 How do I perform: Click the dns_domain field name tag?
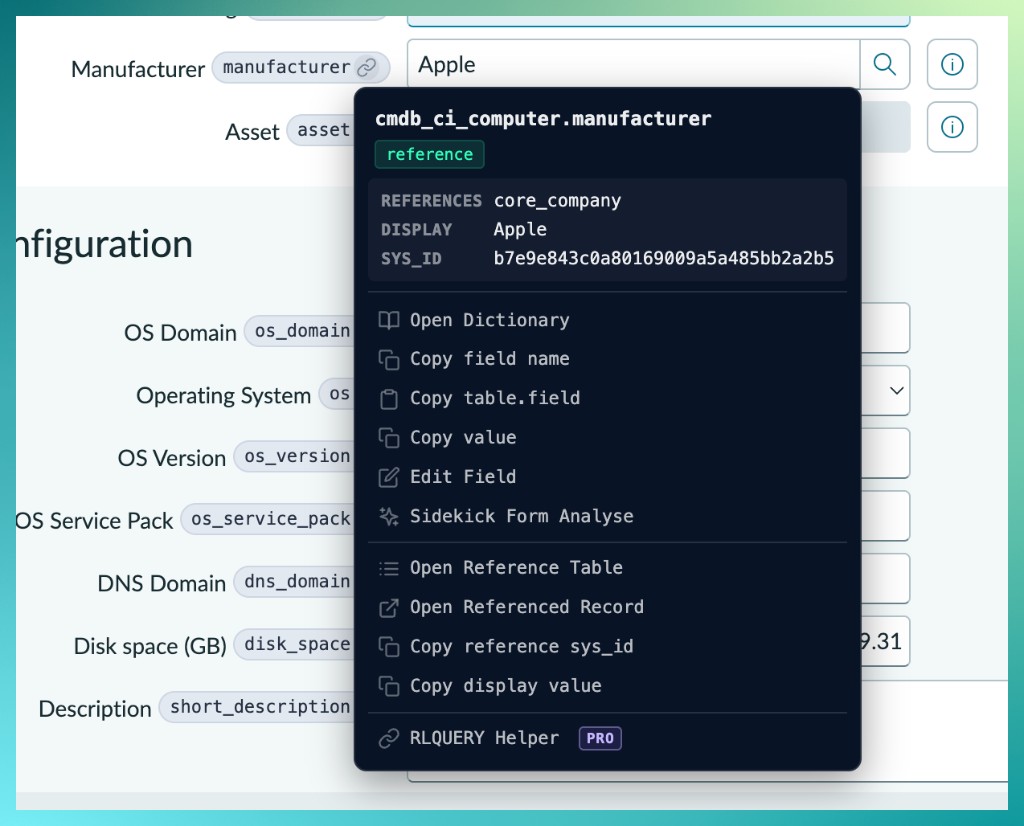point(295,582)
